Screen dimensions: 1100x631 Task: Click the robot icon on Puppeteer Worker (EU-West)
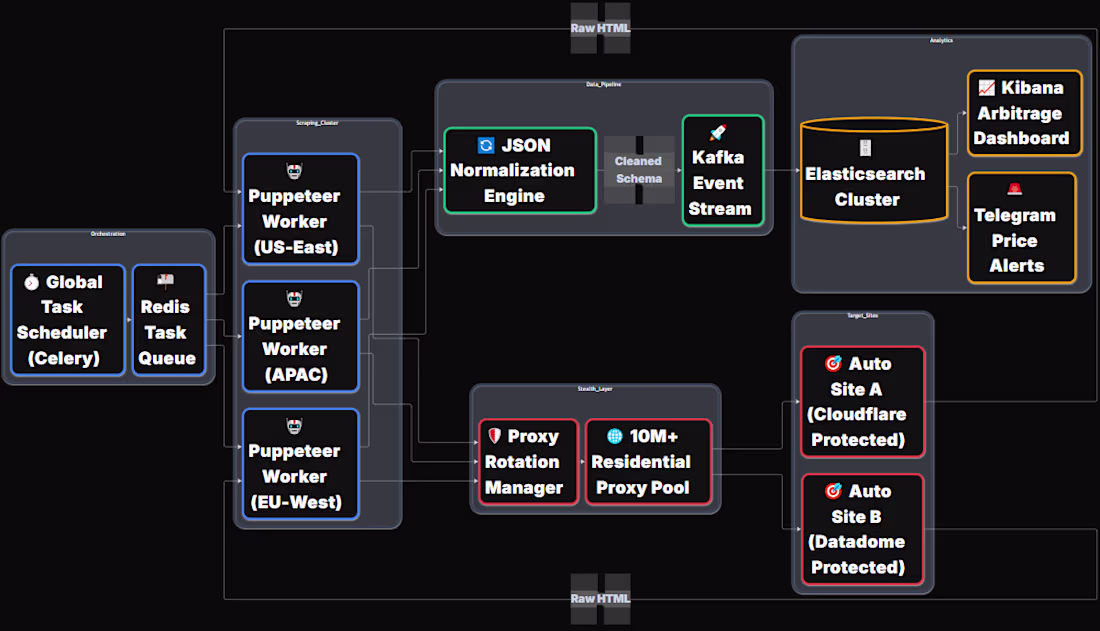click(295, 425)
